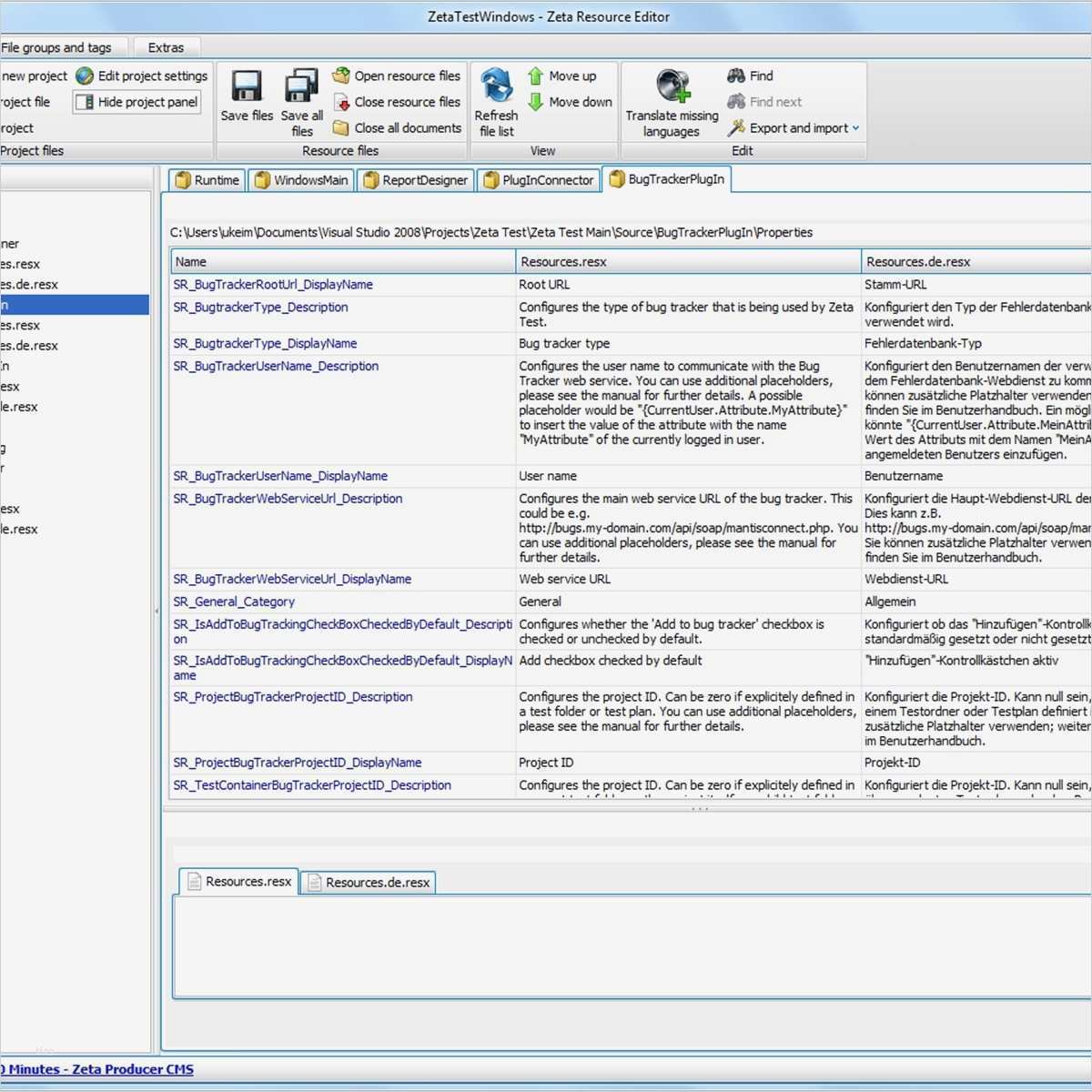This screenshot has width=1092, height=1092.
Task: Close all documents via the toolbar
Action: tap(397, 128)
